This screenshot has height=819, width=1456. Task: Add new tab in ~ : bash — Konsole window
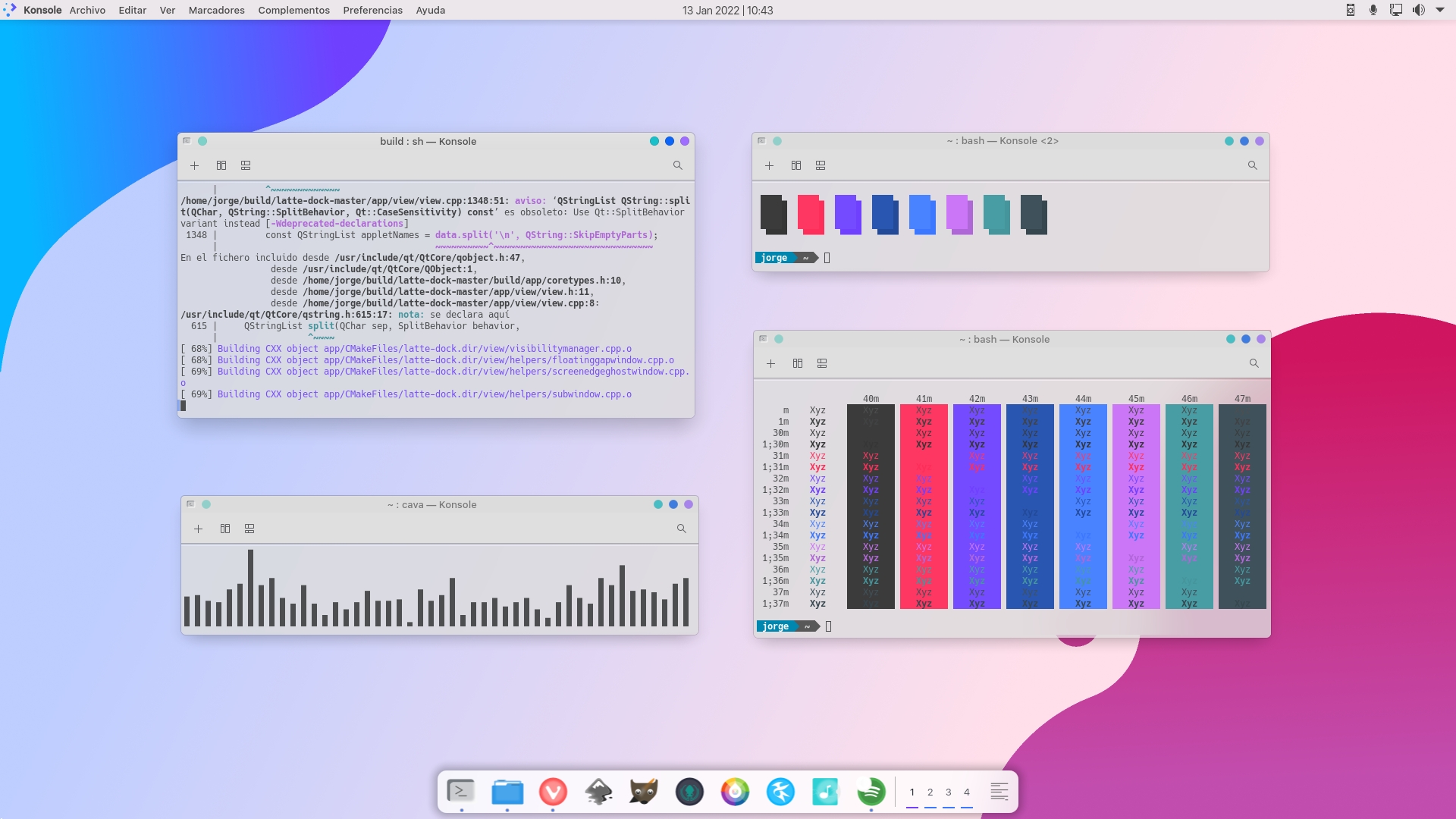770,363
